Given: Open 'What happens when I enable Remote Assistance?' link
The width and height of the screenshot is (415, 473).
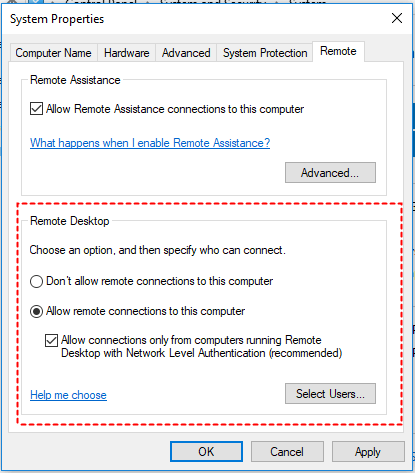Looking at the screenshot, I should tap(150, 143).
